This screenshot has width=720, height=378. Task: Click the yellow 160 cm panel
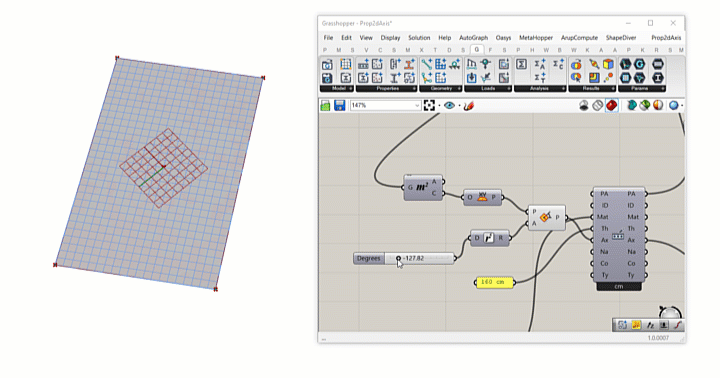click(x=494, y=282)
